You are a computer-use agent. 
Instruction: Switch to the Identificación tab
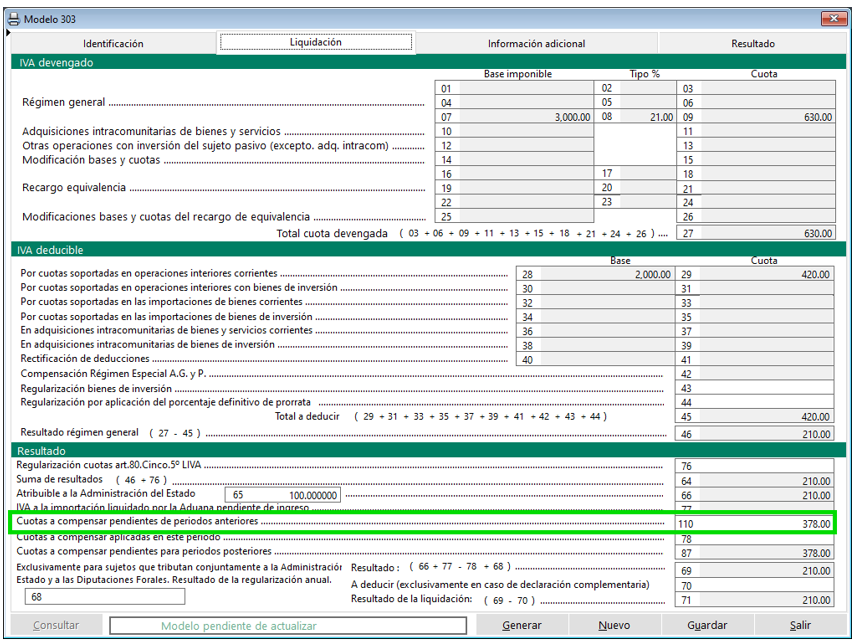pos(113,44)
